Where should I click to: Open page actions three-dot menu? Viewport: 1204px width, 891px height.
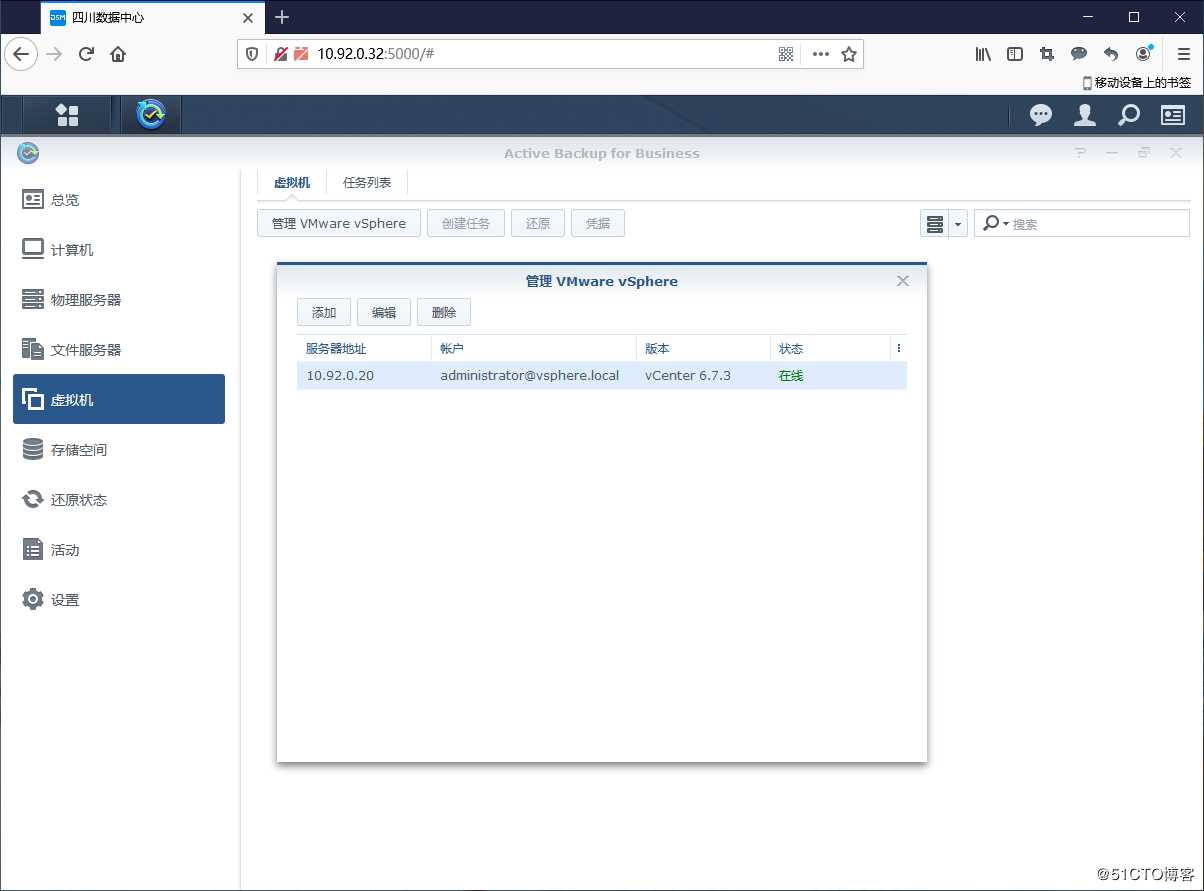821,54
